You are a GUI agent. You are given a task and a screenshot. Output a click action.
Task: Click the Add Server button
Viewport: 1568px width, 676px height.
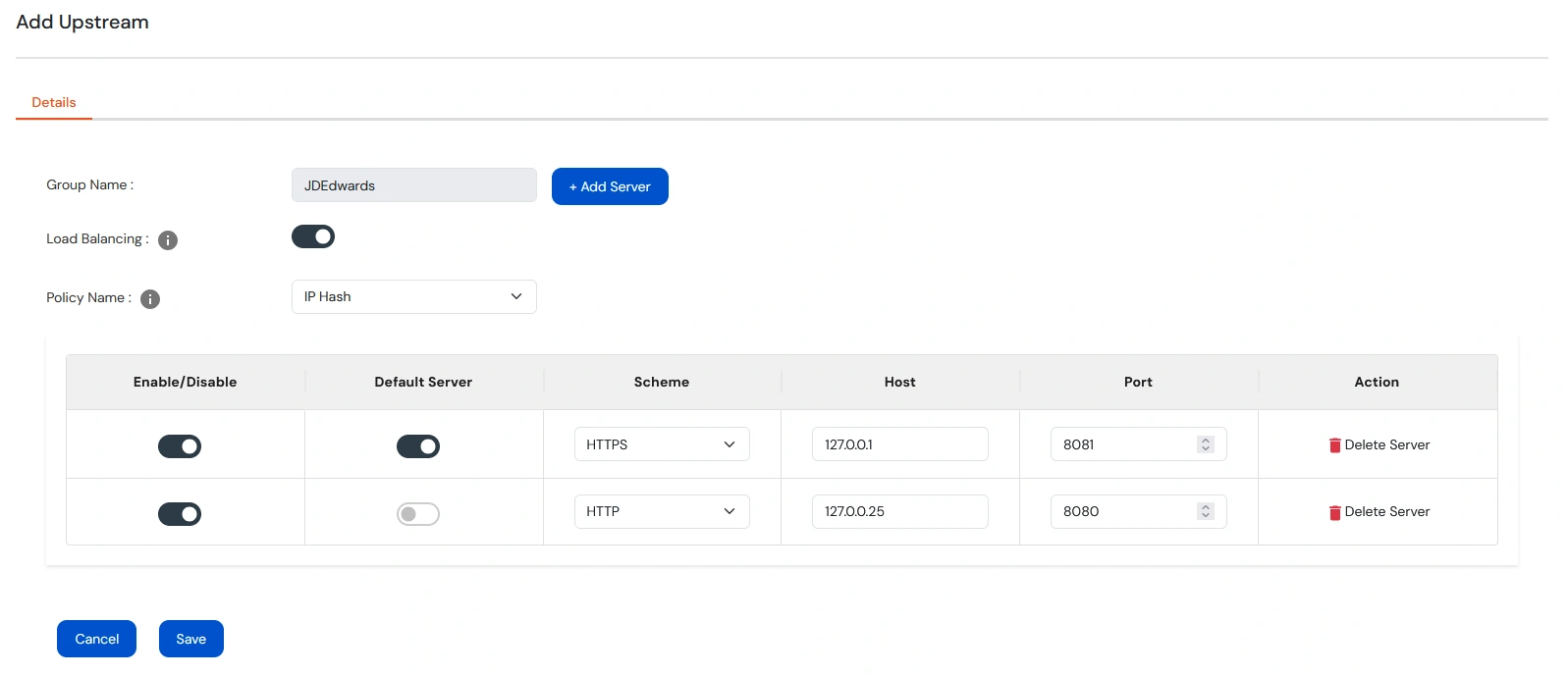click(x=610, y=186)
